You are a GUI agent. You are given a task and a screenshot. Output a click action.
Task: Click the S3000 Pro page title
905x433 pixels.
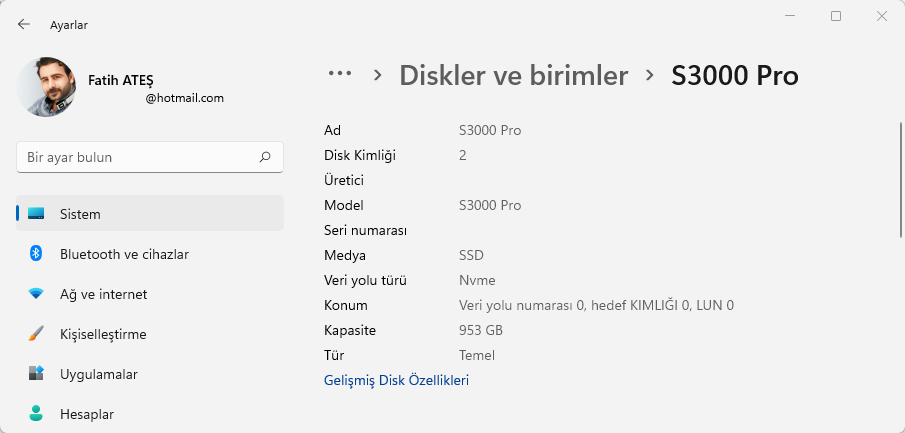735,76
